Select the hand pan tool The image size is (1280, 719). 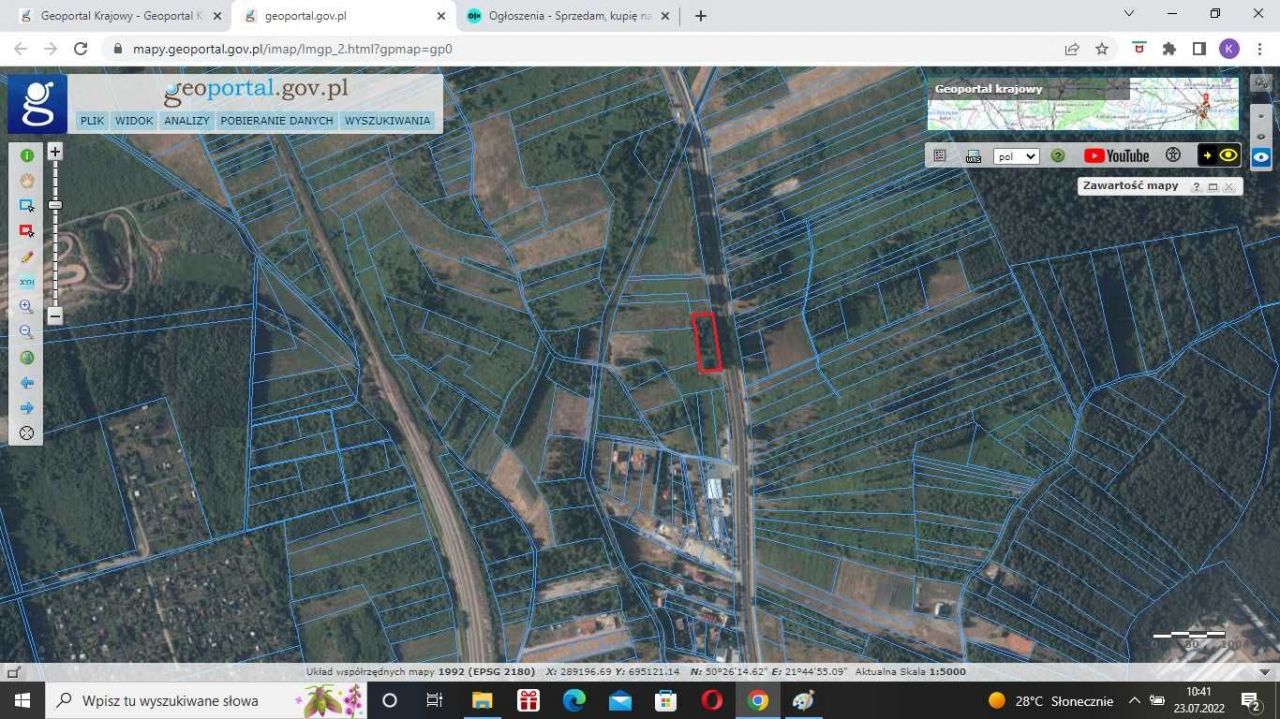[27, 181]
